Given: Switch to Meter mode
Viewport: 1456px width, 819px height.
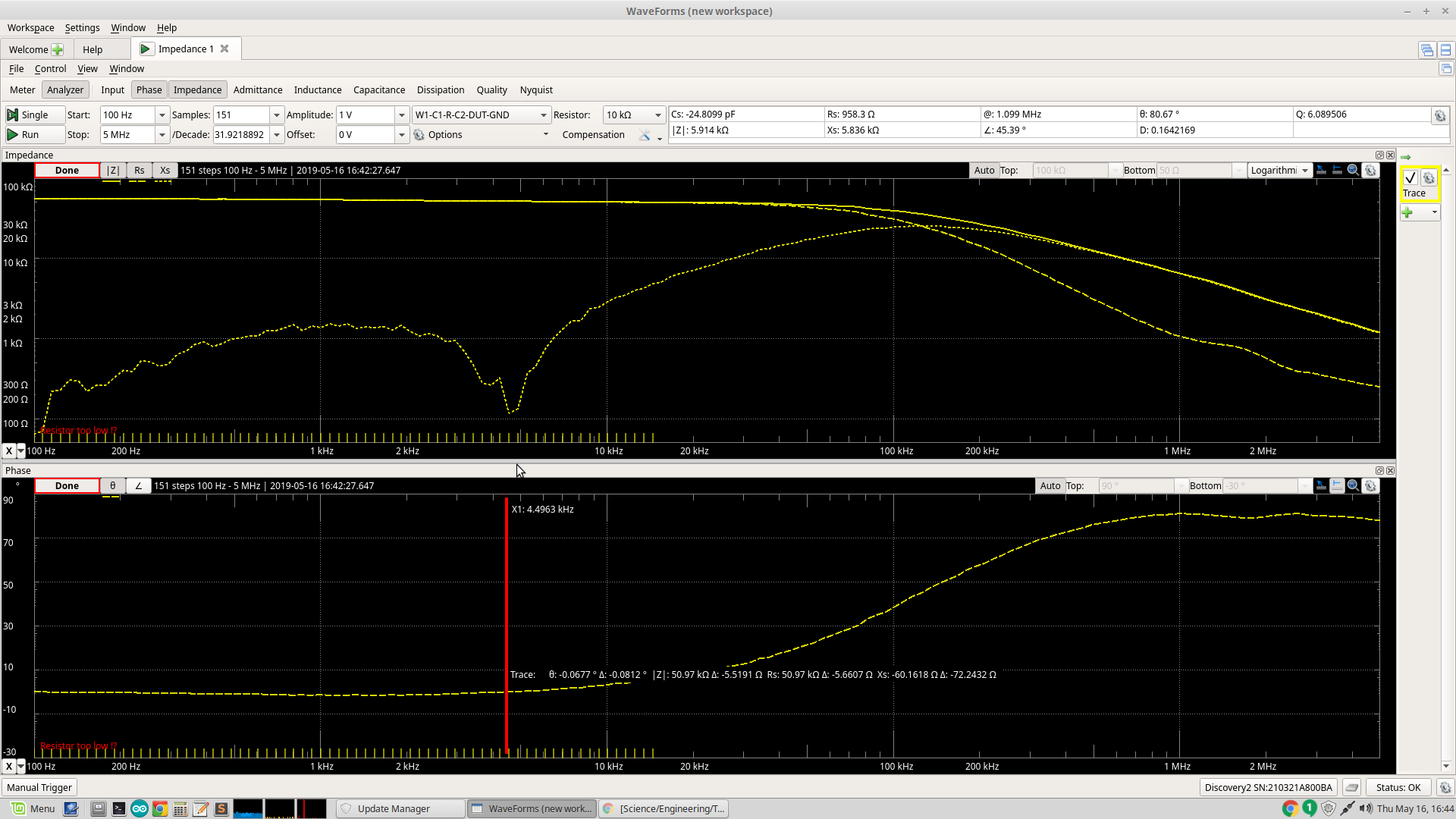Looking at the screenshot, I should 22,89.
